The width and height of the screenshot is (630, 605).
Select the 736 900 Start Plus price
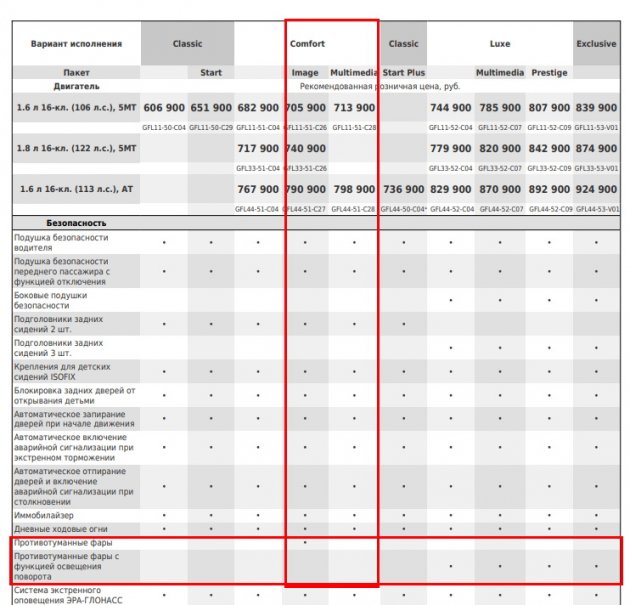(x=403, y=189)
